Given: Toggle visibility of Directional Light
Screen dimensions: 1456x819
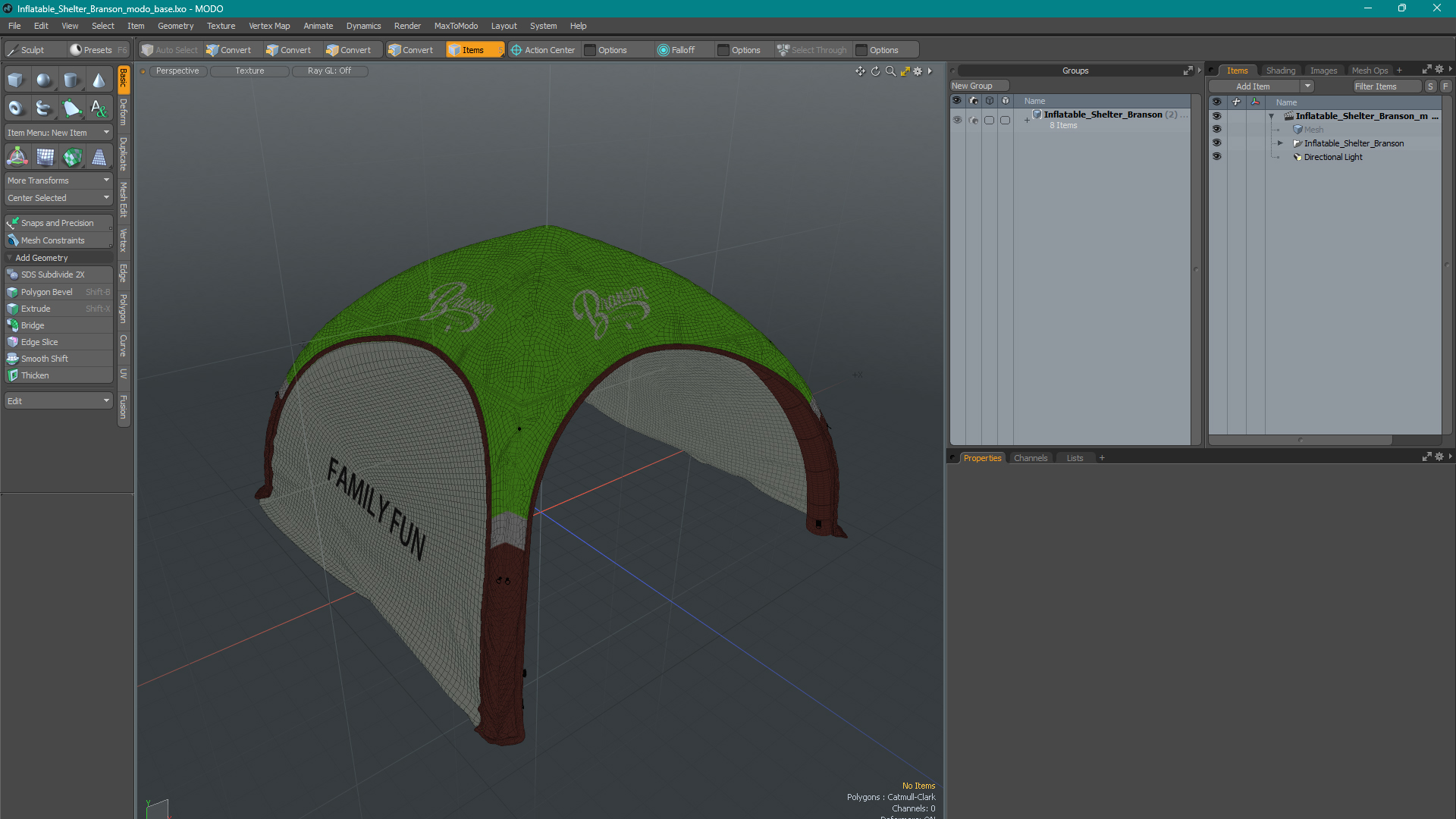Looking at the screenshot, I should point(1216,157).
